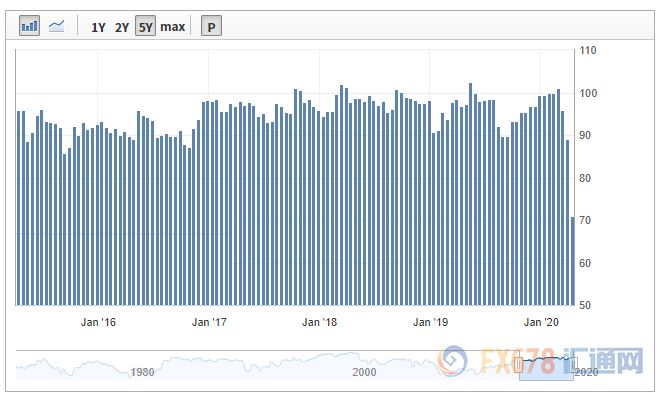Click the Jan '18 axis label
Image resolution: width=661 pixels, height=397 pixels.
(320, 322)
